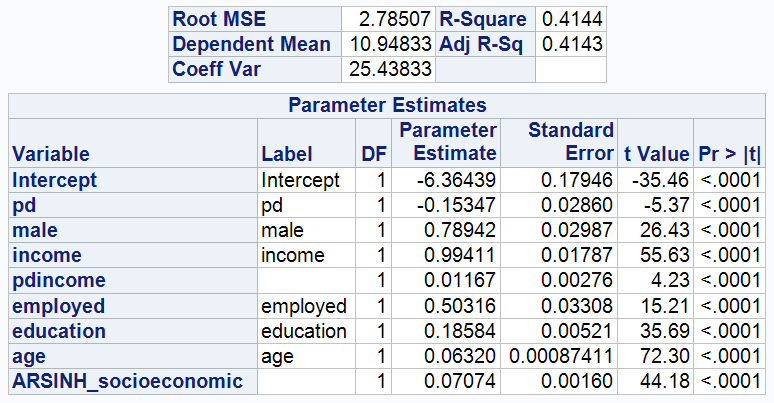
Task: Select the male variable row name
Action: point(35,230)
